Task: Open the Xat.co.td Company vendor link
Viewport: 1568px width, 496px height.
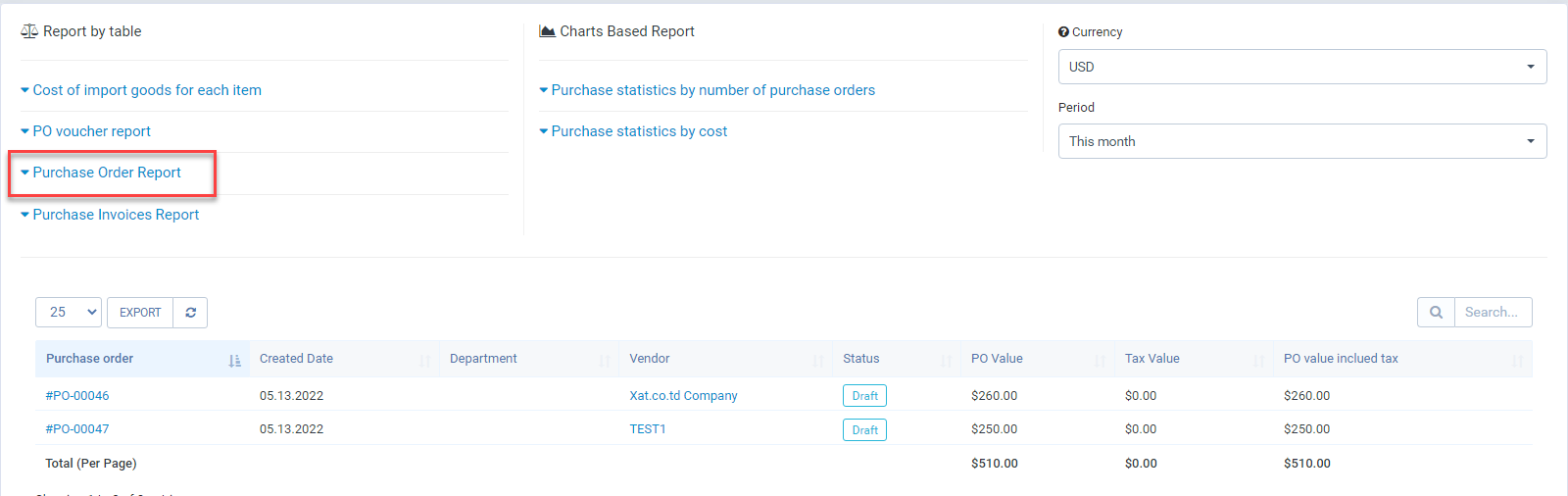Action: click(683, 396)
